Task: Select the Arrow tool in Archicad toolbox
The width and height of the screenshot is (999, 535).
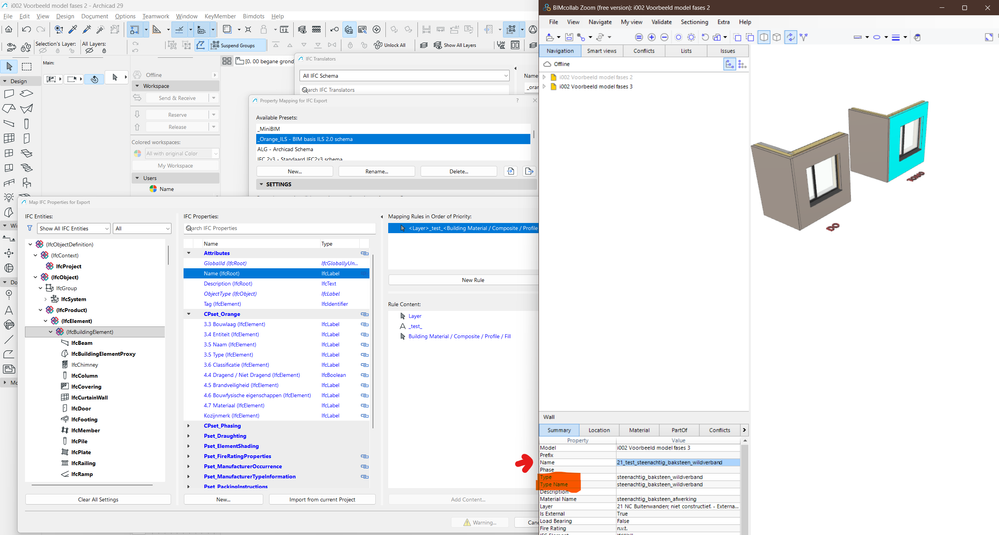Action: click(x=9, y=66)
